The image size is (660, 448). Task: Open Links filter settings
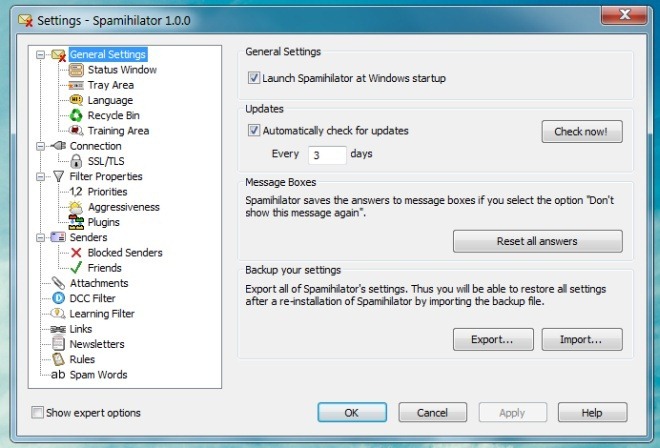[81, 329]
